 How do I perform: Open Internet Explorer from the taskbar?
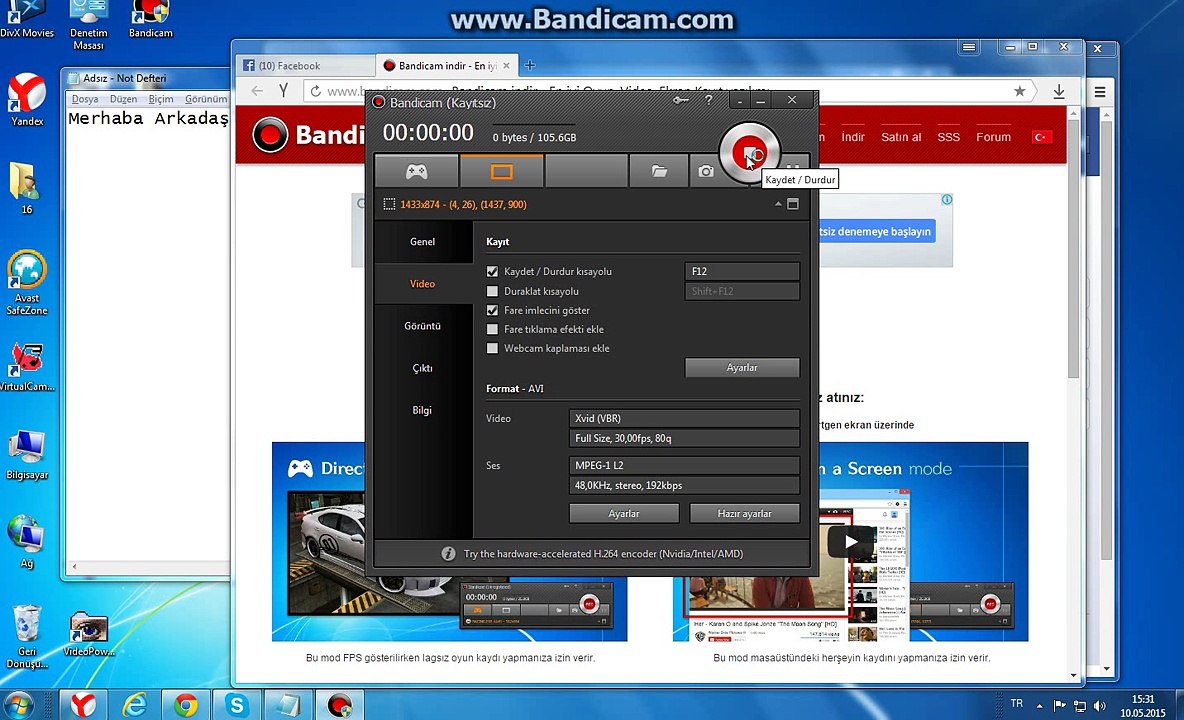134,705
